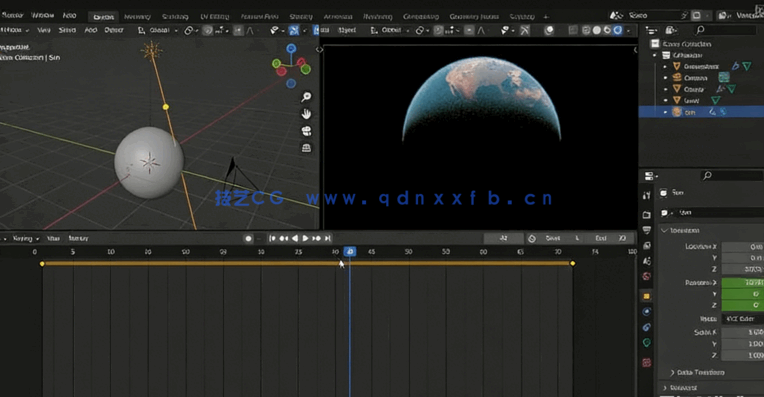Switch to the Geometry Nodes workspace tab
Viewport: 764px width, 397px height.
point(474,17)
